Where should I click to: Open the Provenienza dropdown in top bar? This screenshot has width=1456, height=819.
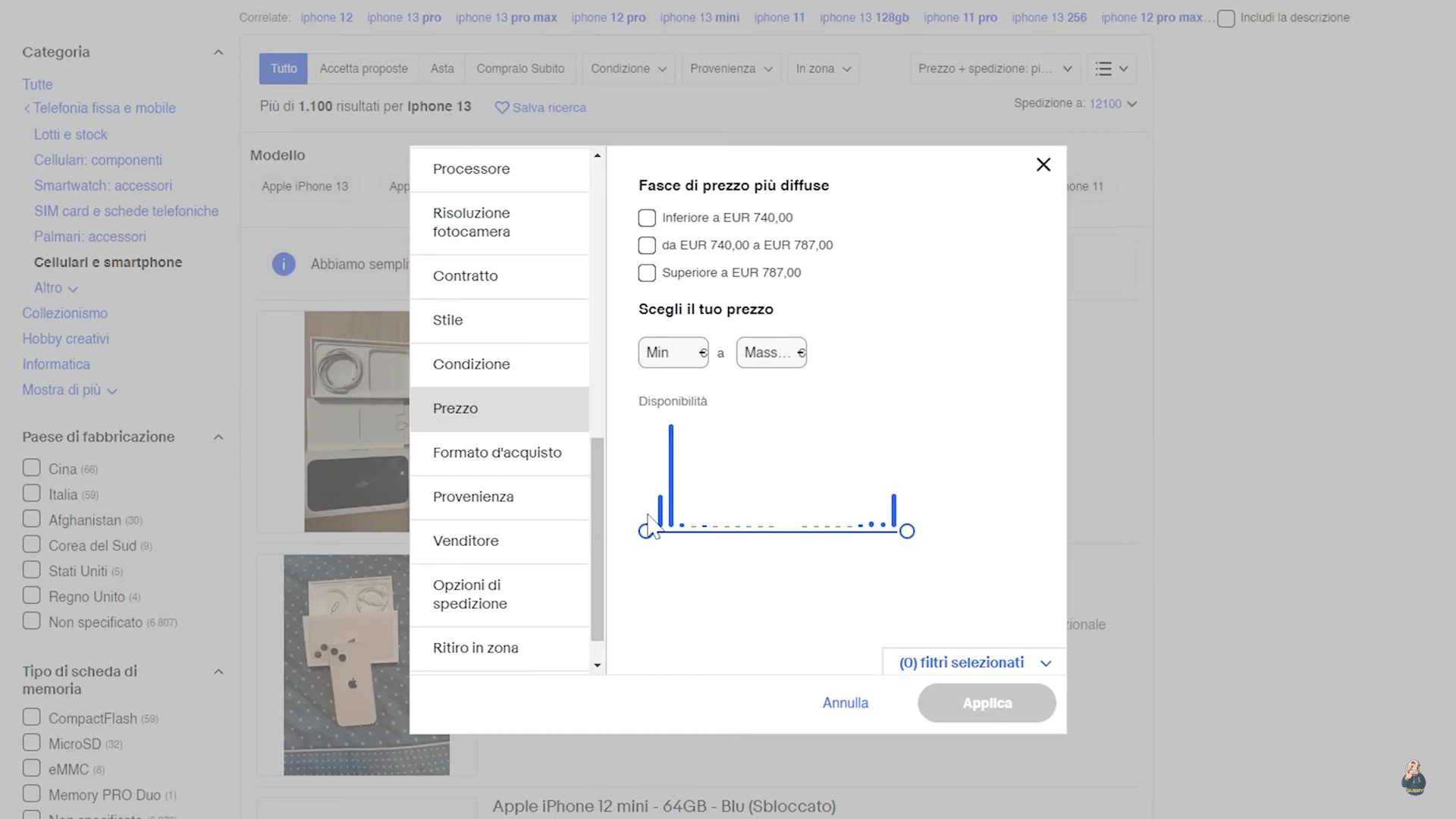pyautogui.click(x=731, y=69)
